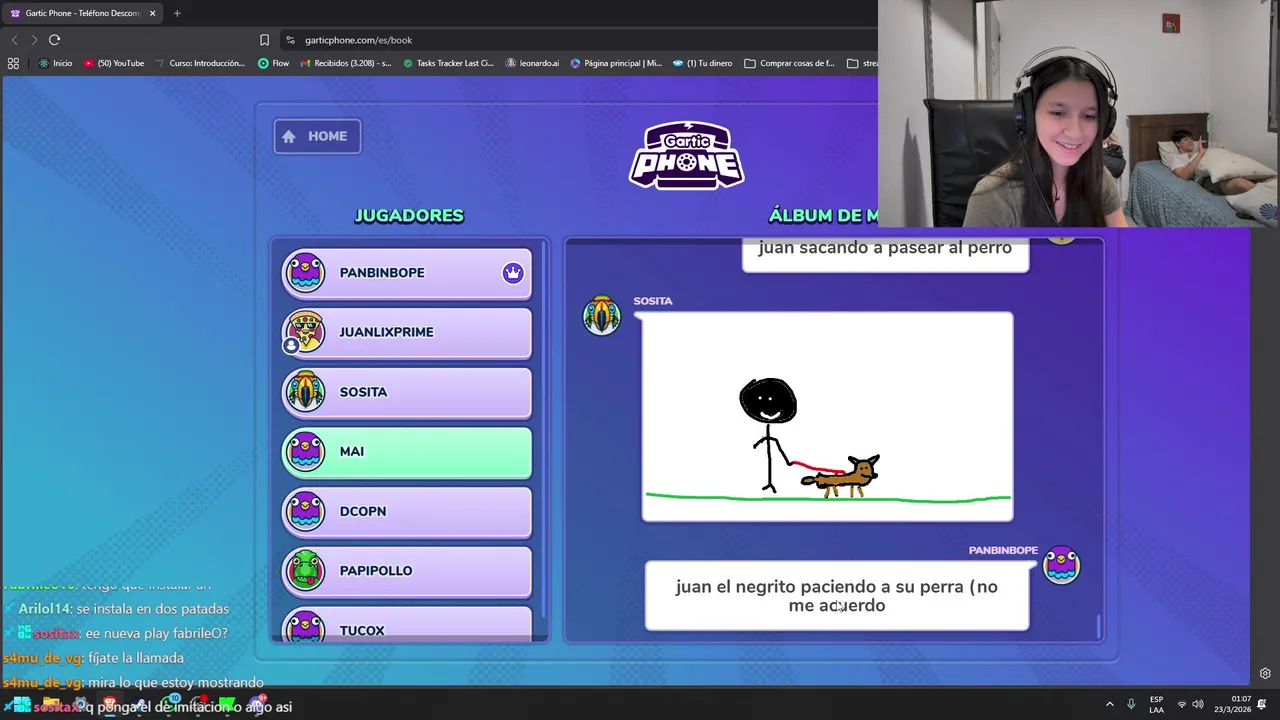The image size is (1280, 720).
Task: Click JUANLIXPRIME's sunglasses avatar icon
Action: [x=304, y=332]
